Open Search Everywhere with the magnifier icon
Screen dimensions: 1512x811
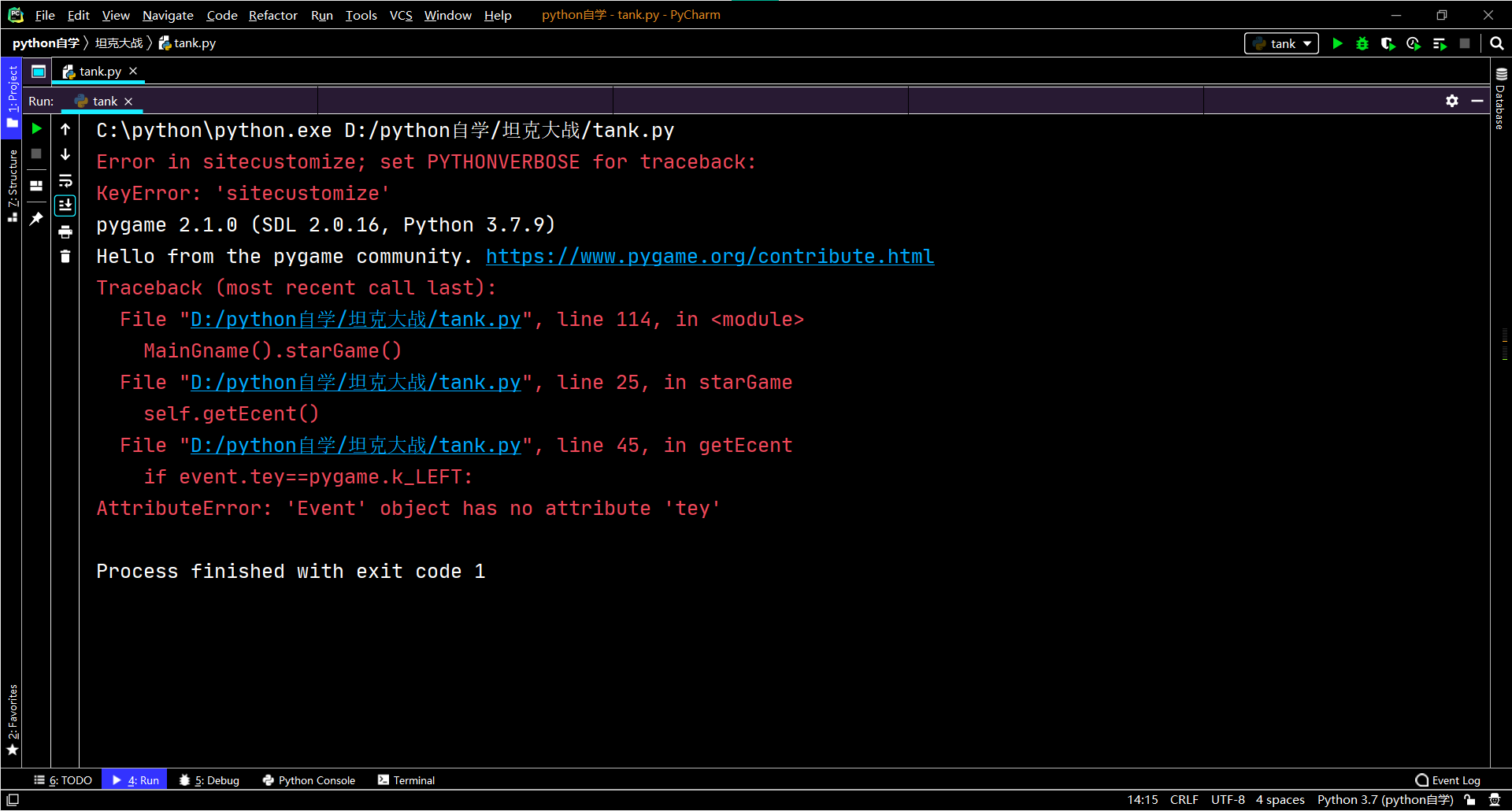pos(1497,44)
